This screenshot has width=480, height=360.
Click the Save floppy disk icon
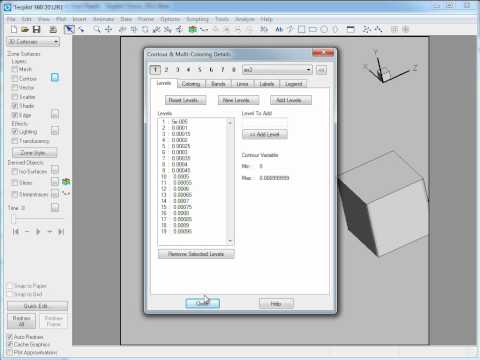tap(36, 29)
